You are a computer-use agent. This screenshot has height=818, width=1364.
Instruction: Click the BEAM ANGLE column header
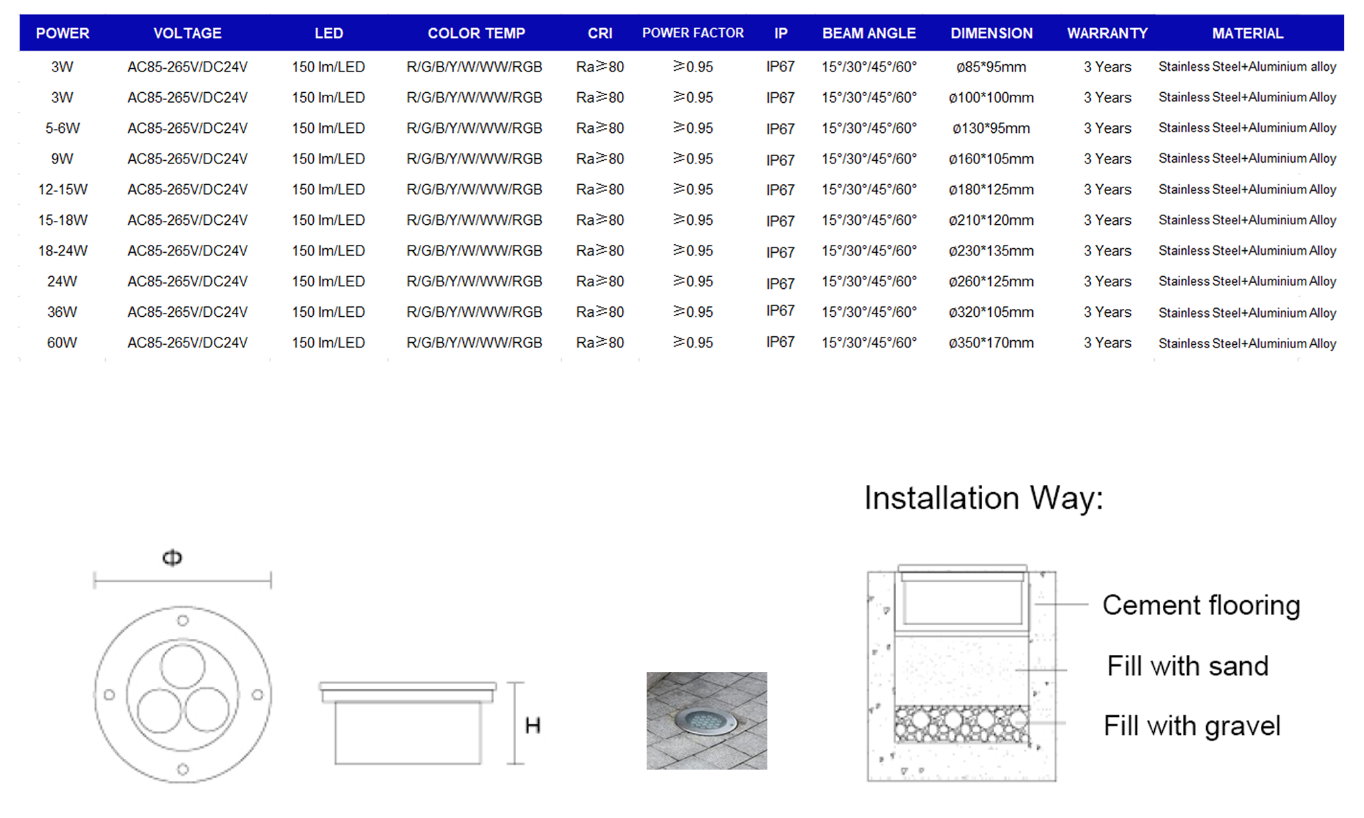[x=868, y=33]
